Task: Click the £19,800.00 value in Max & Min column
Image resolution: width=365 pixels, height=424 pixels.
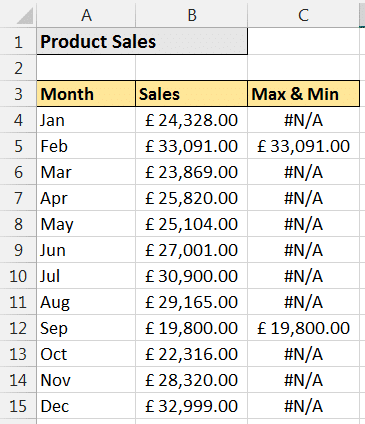Action: click(303, 328)
